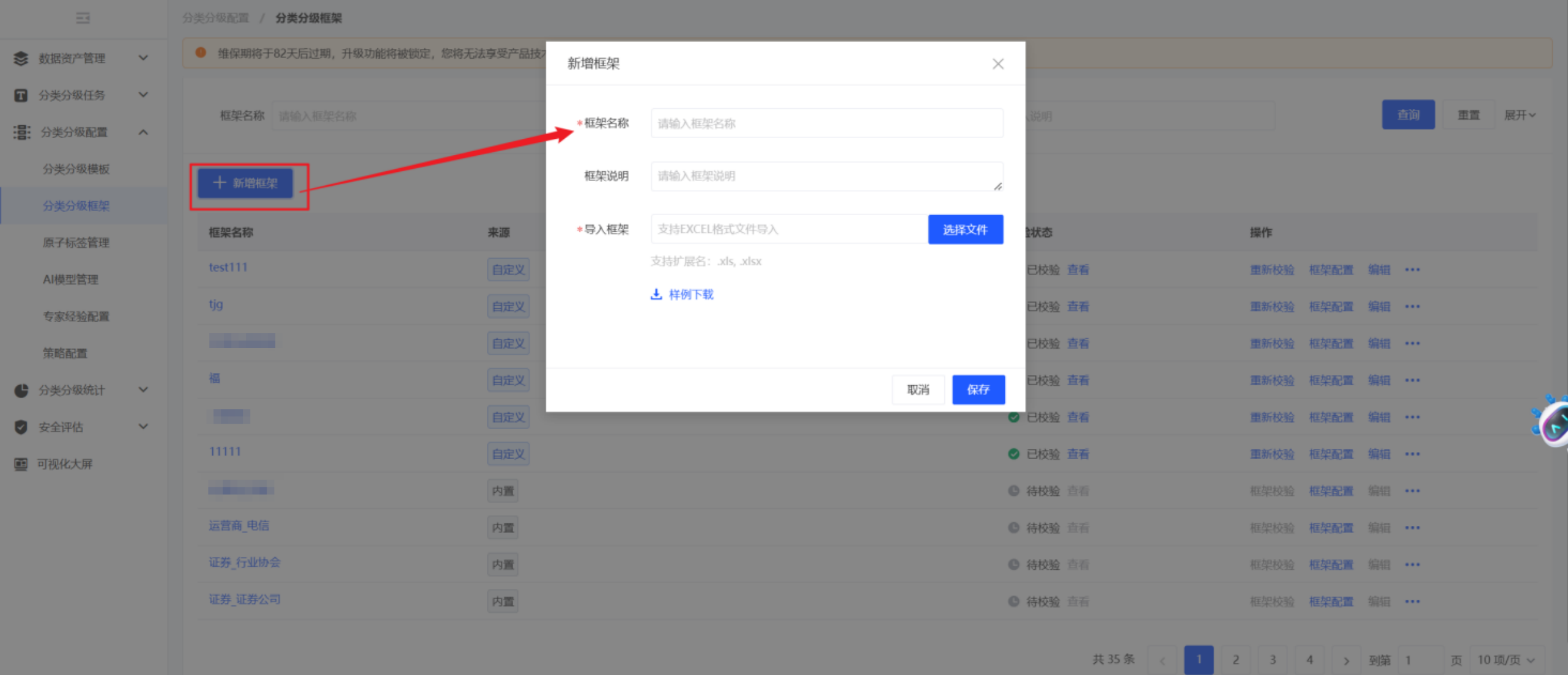Click the 选择文件 button
Image resolution: width=1568 pixels, height=675 pixels.
[x=966, y=229]
